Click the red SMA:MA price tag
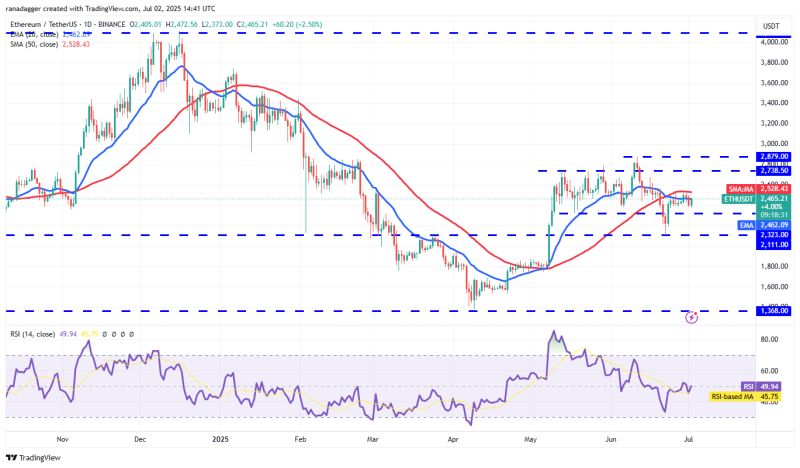 (x=740, y=188)
